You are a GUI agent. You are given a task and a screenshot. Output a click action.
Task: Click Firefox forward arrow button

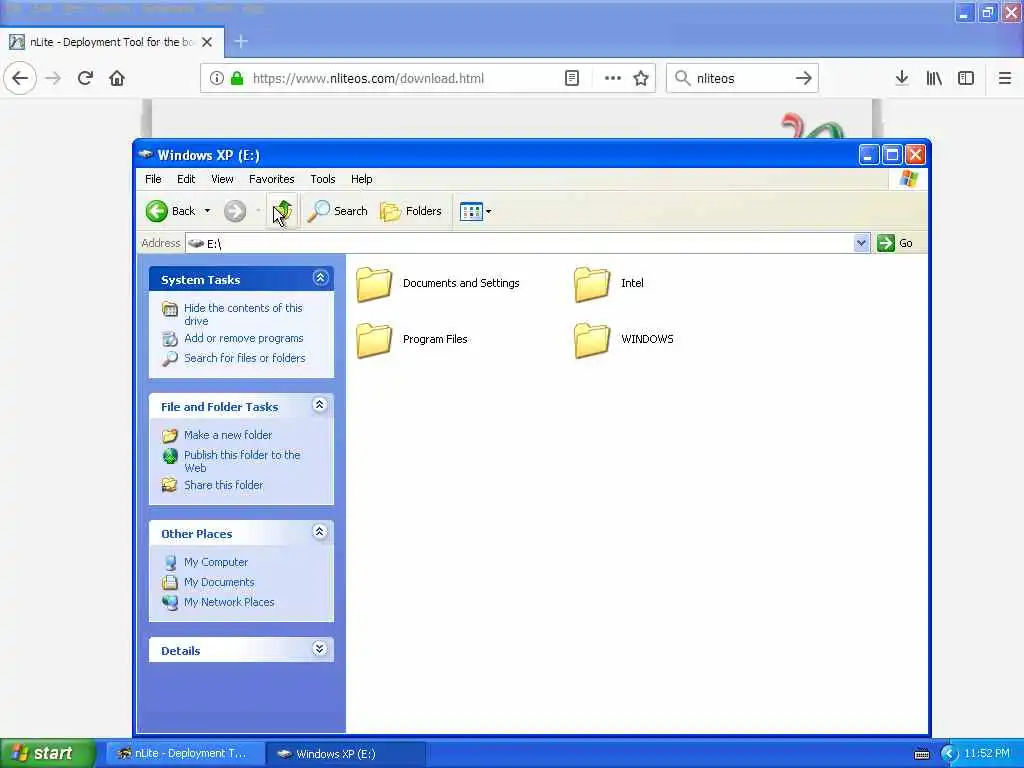[53, 78]
